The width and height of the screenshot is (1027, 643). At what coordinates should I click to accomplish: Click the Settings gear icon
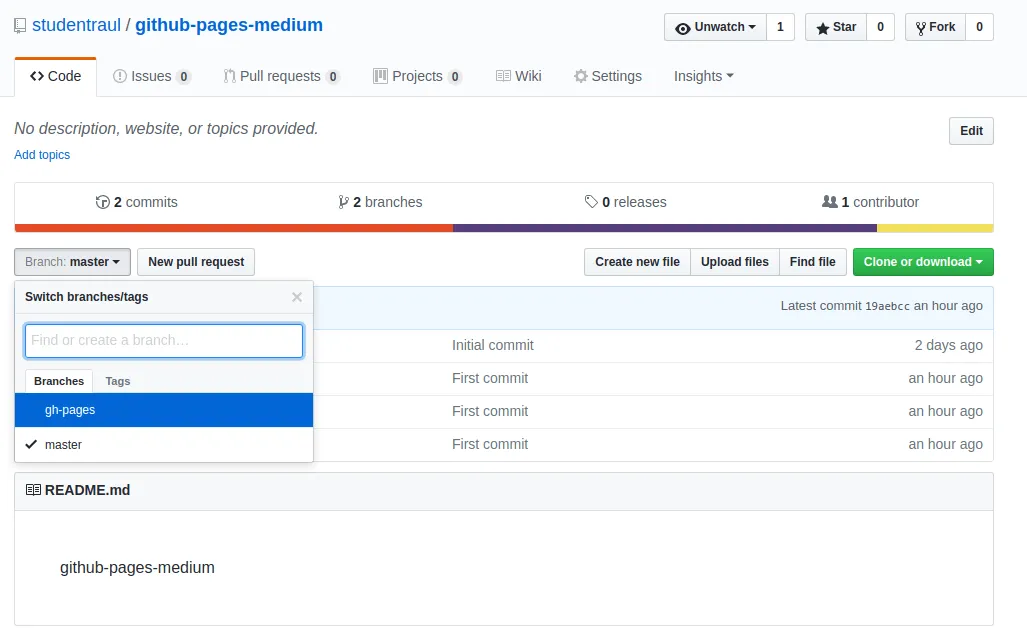tap(580, 76)
